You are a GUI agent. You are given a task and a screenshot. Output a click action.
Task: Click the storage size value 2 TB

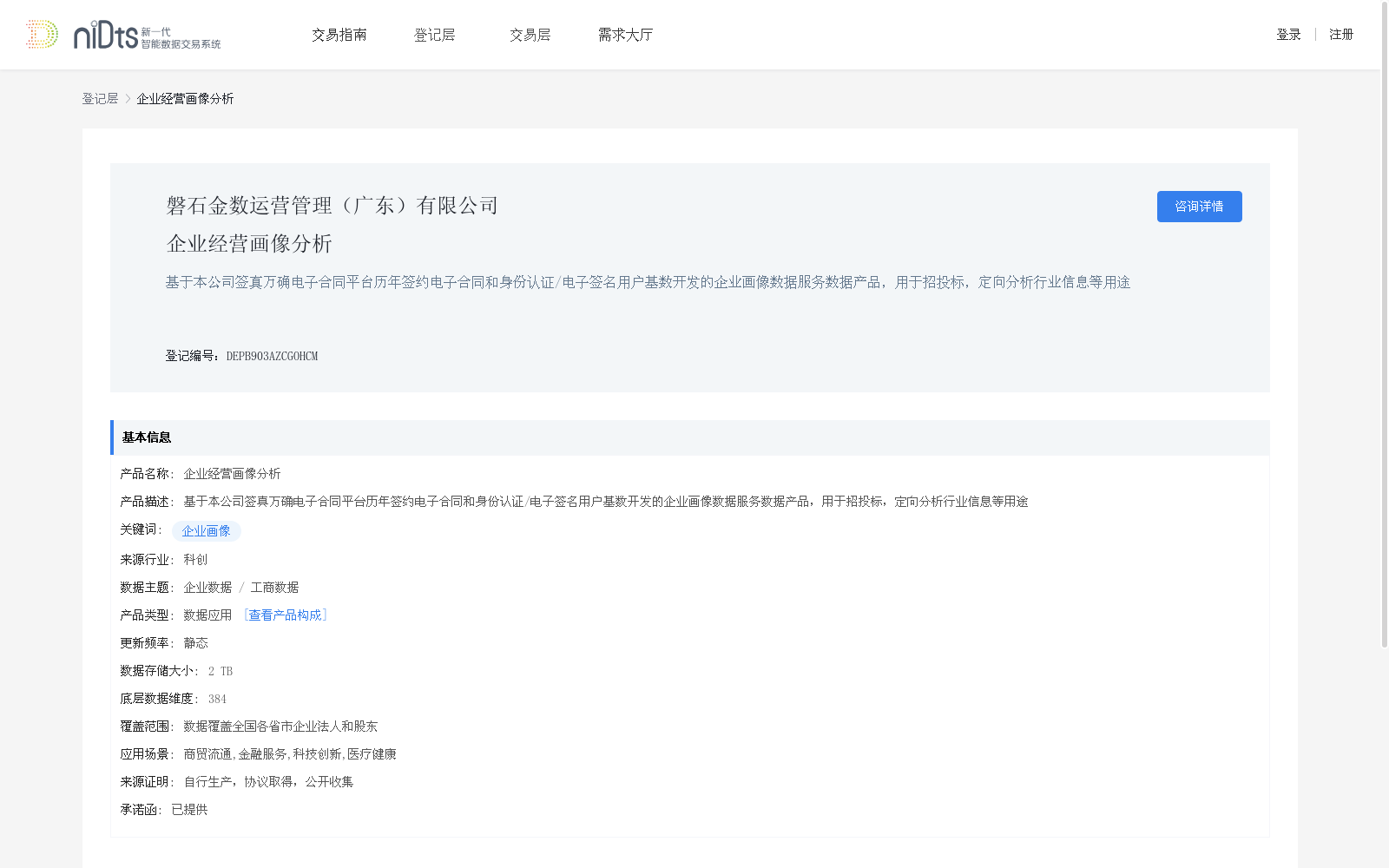[221, 671]
